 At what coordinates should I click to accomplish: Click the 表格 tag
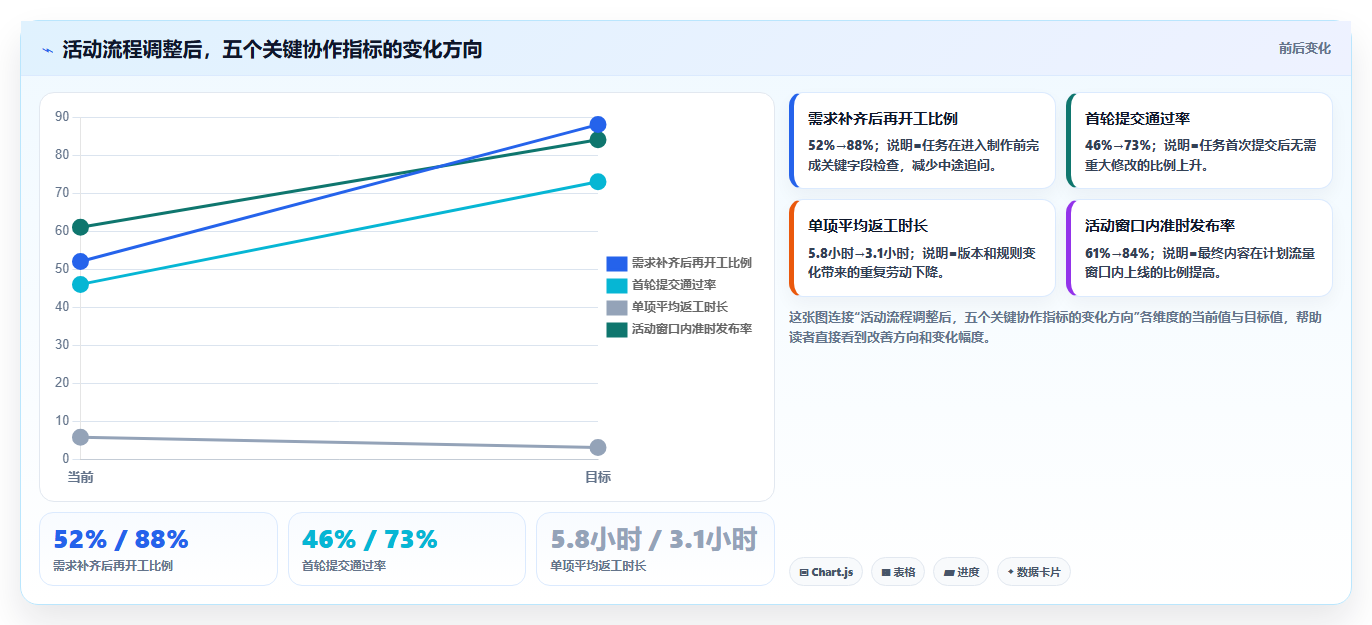point(898,572)
